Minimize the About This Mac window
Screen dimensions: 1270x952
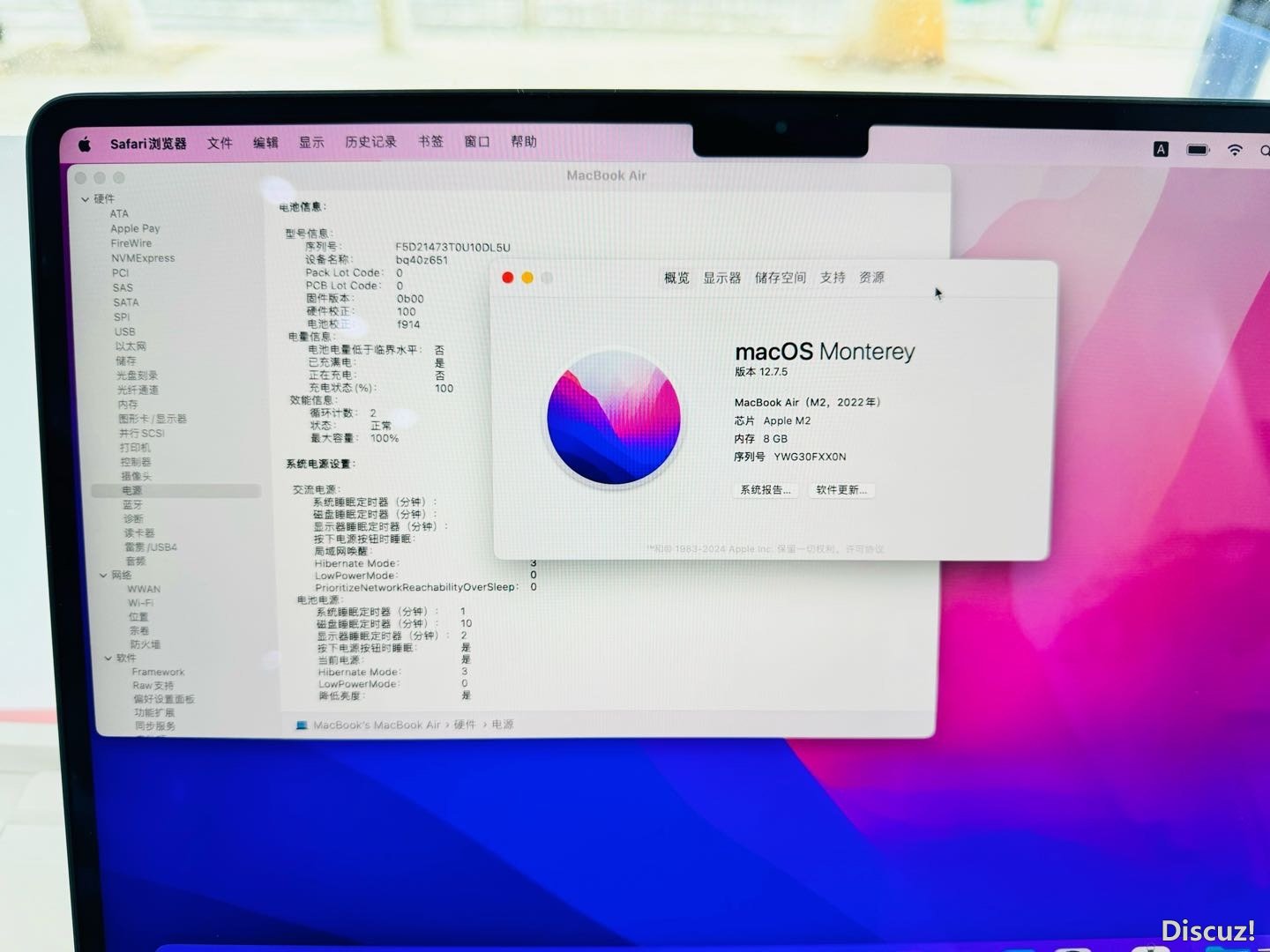pyautogui.click(x=527, y=278)
